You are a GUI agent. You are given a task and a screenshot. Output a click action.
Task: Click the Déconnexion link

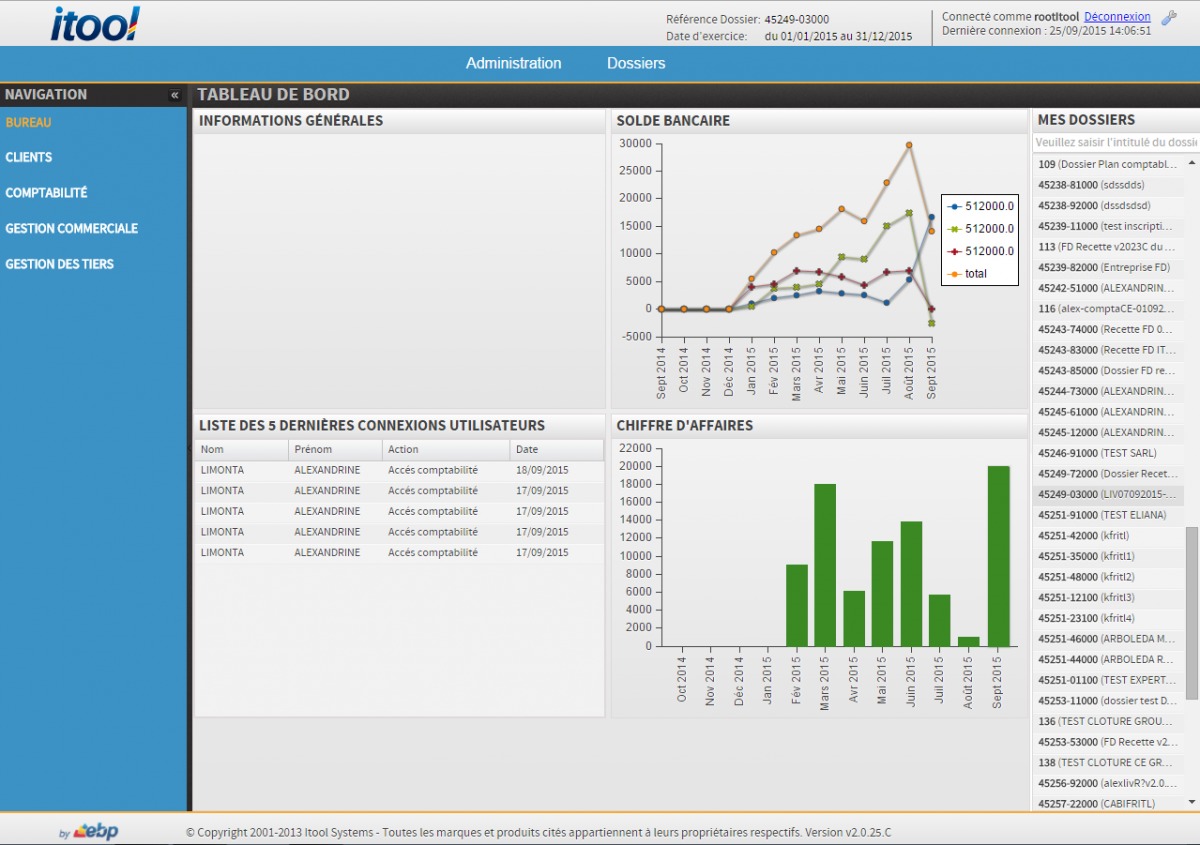pos(1117,17)
